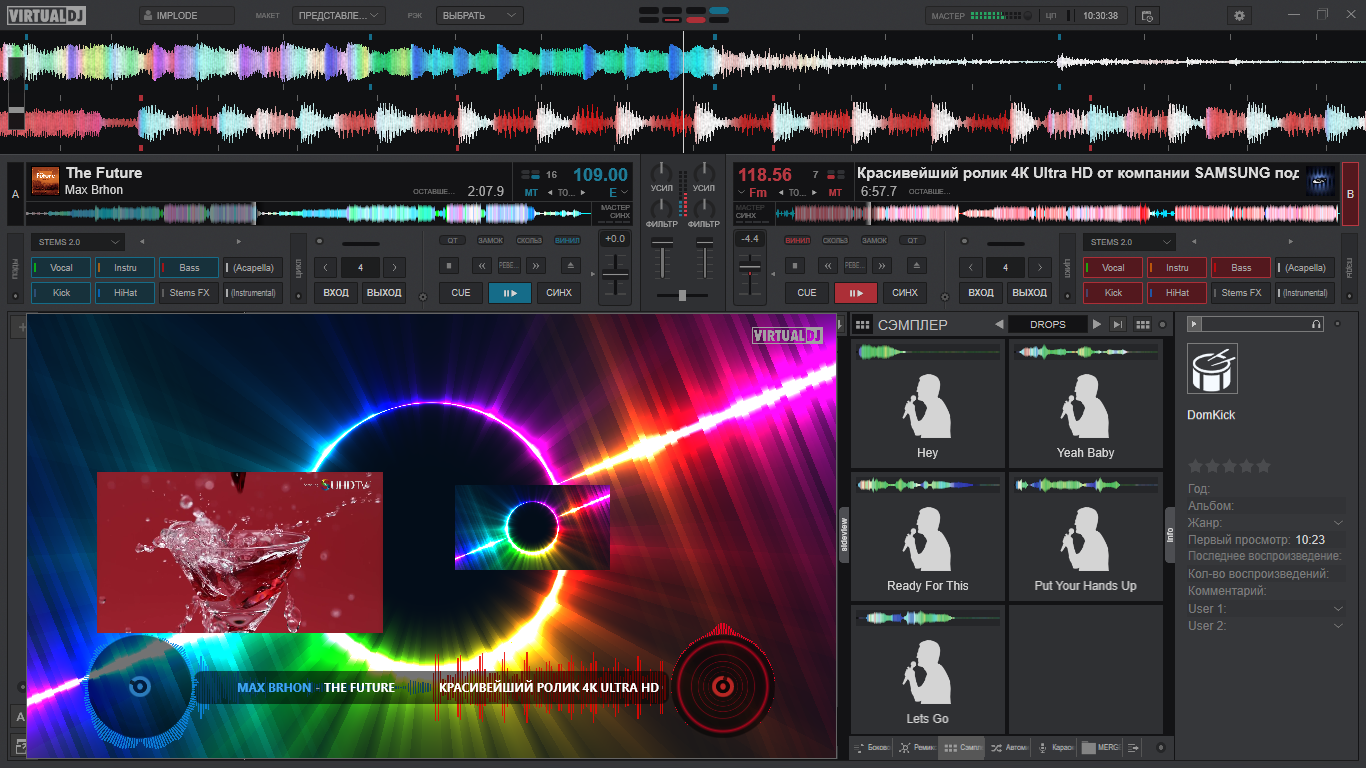Go to previous sampler bank

[999, 324]
